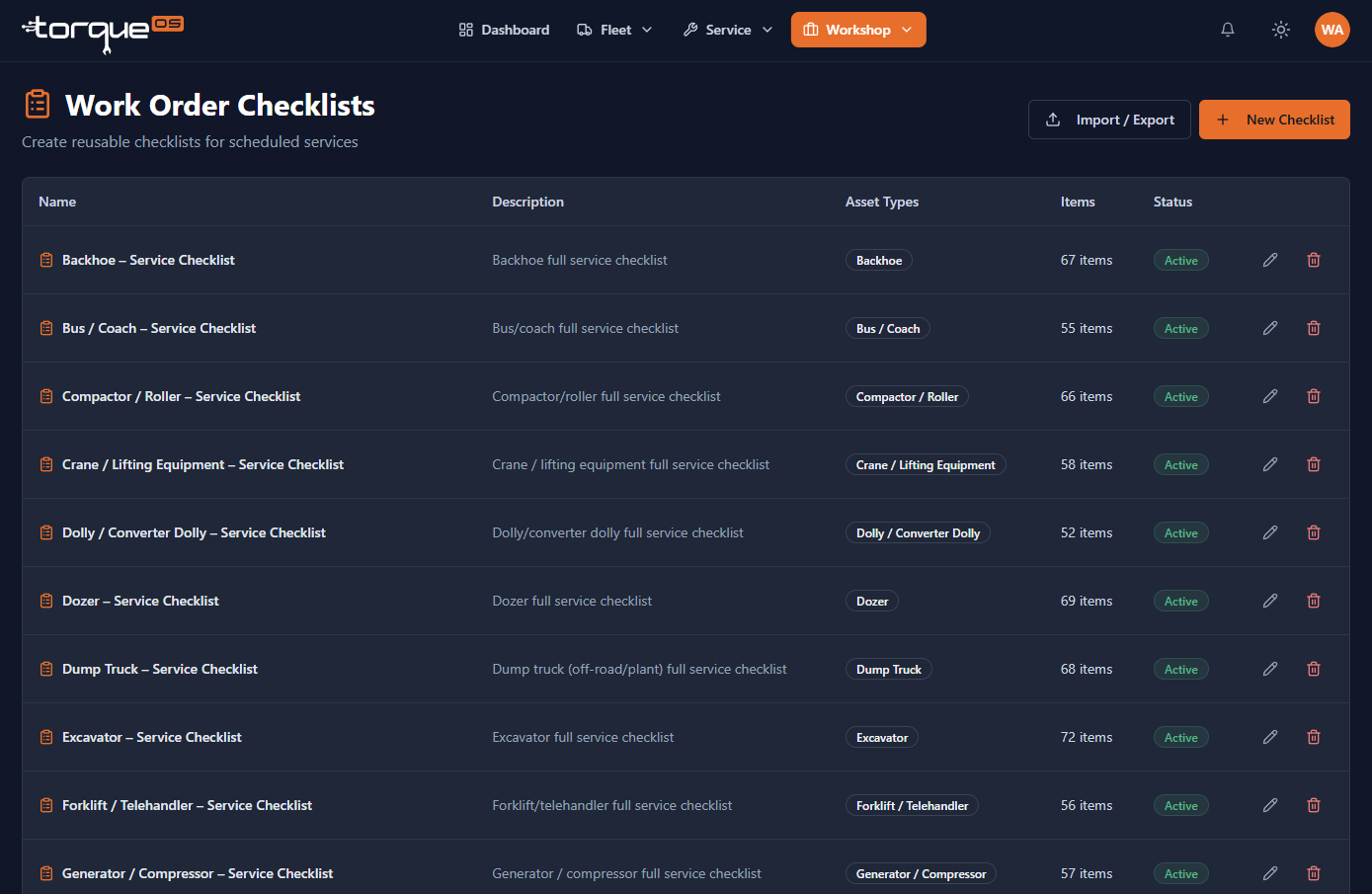1372x894 pixels.
Task: Click the Dump Truck asset tag
Action: (889, 670)
